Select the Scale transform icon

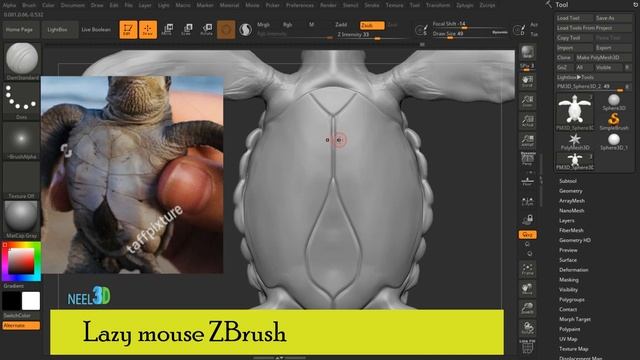tap(187, 29)
